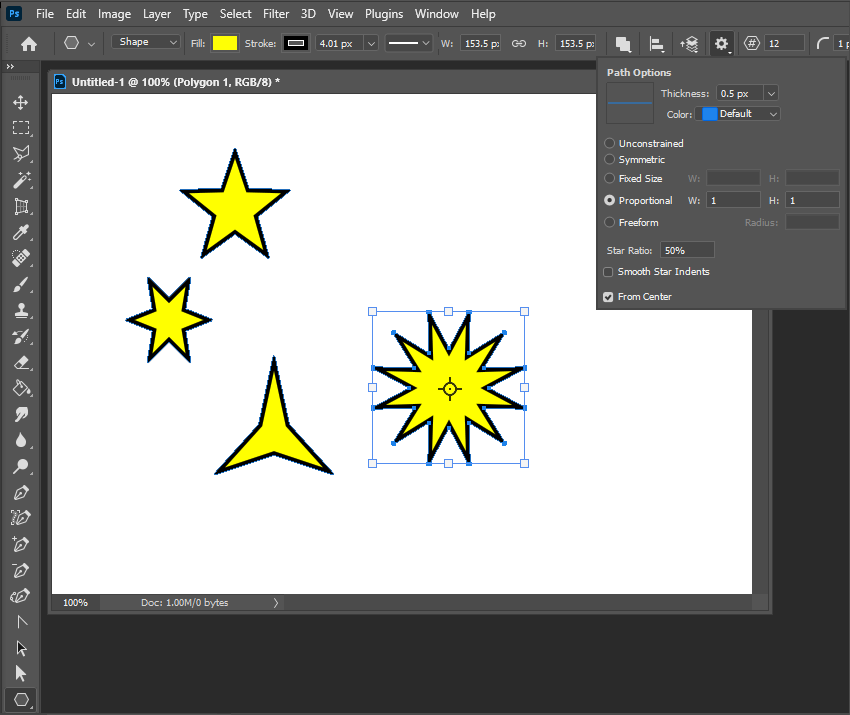The height and width of the screenshot is (715, 850).
Task: Open the path alignment options
Action: point(657,42)
